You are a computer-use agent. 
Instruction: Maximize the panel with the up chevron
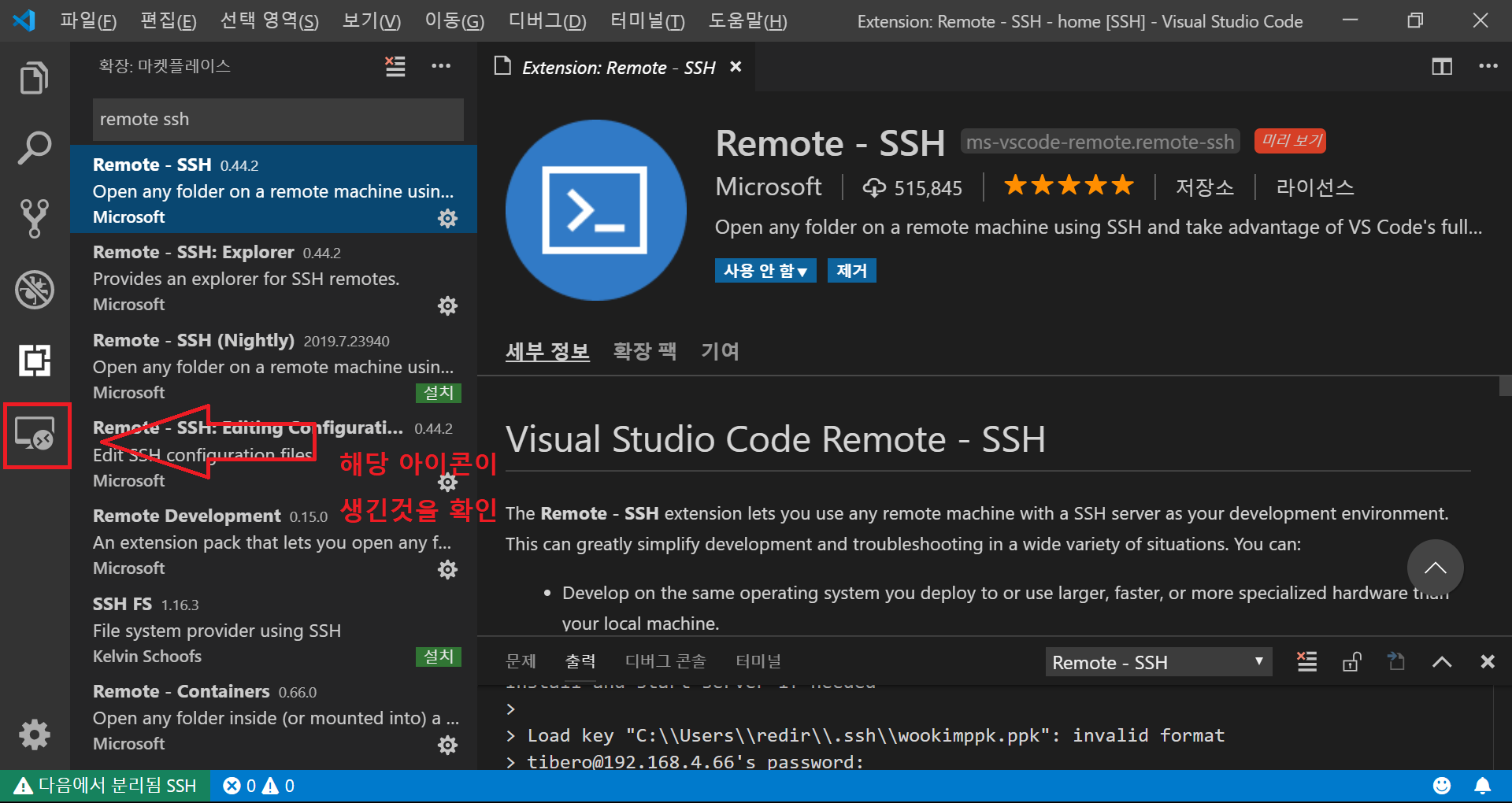[1442, 661]
